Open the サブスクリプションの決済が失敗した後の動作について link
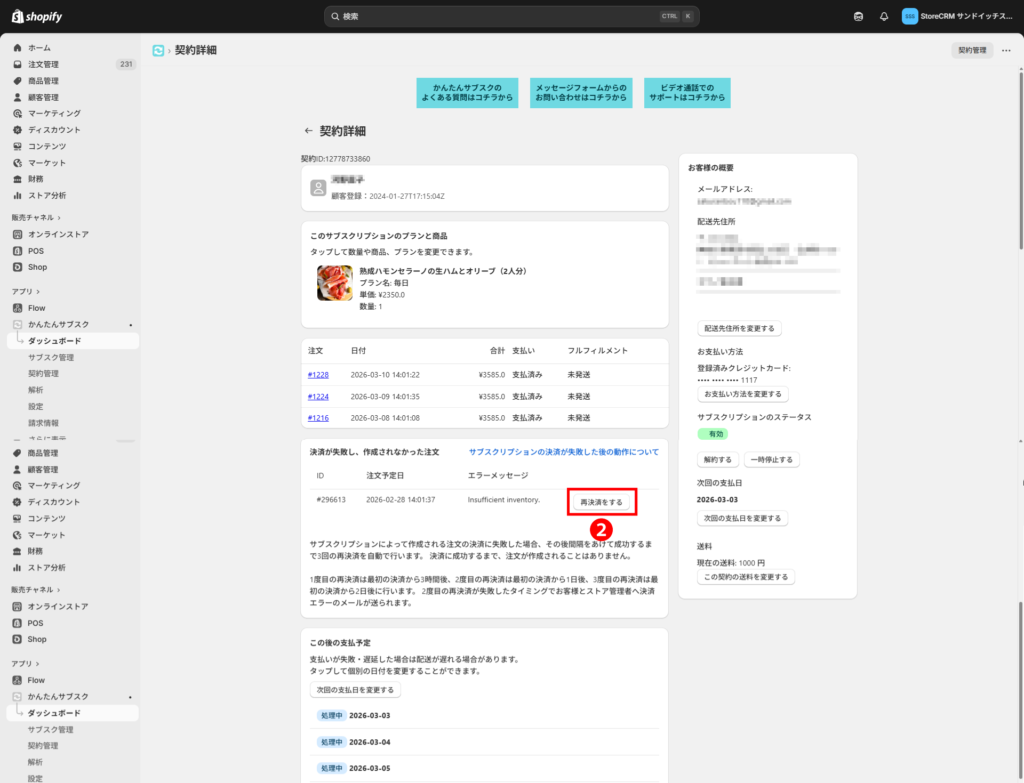The height and width of the screenshot is (783, 1024). click(x=563, y=452)
